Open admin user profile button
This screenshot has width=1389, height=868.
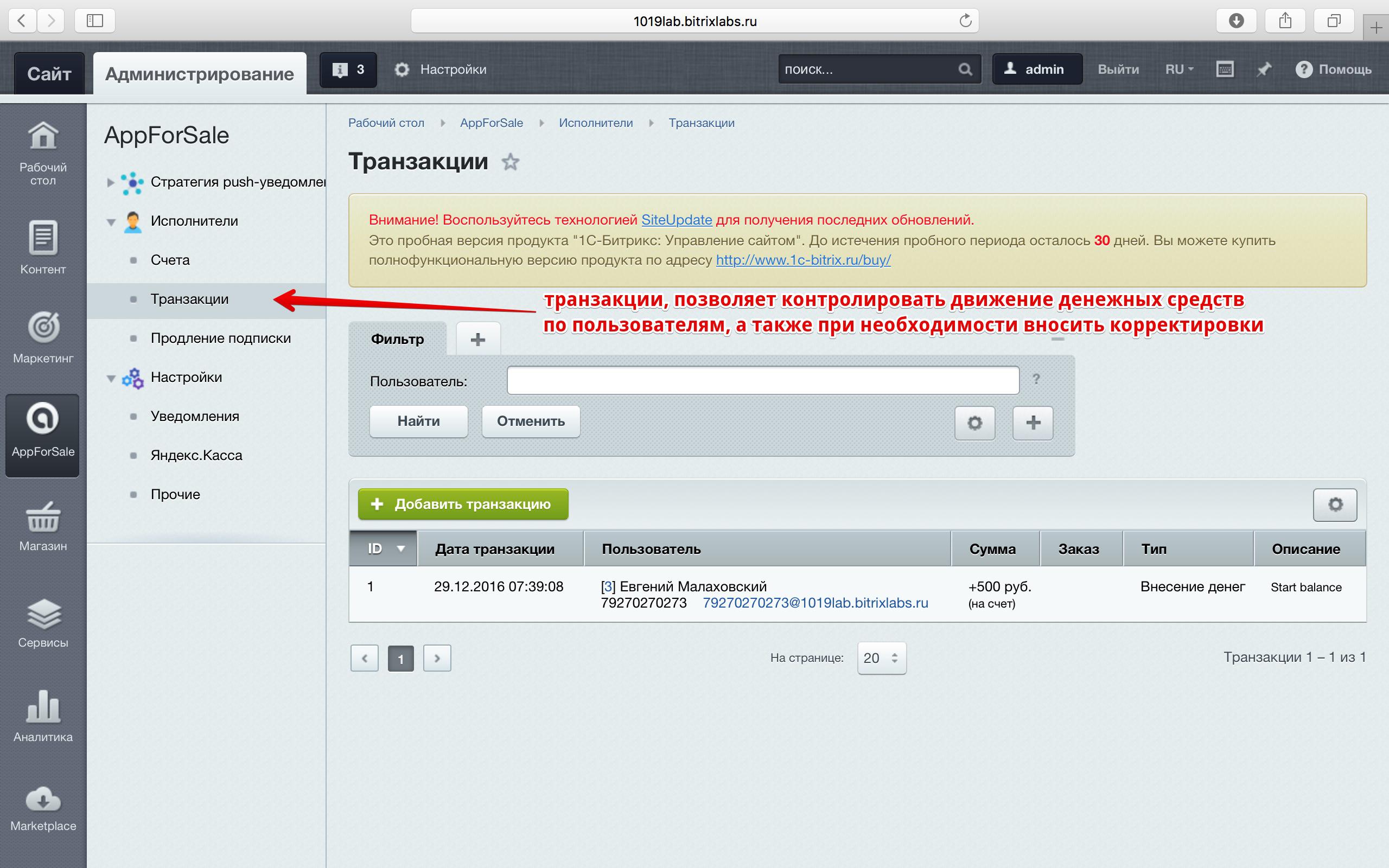pos(1037,69)
